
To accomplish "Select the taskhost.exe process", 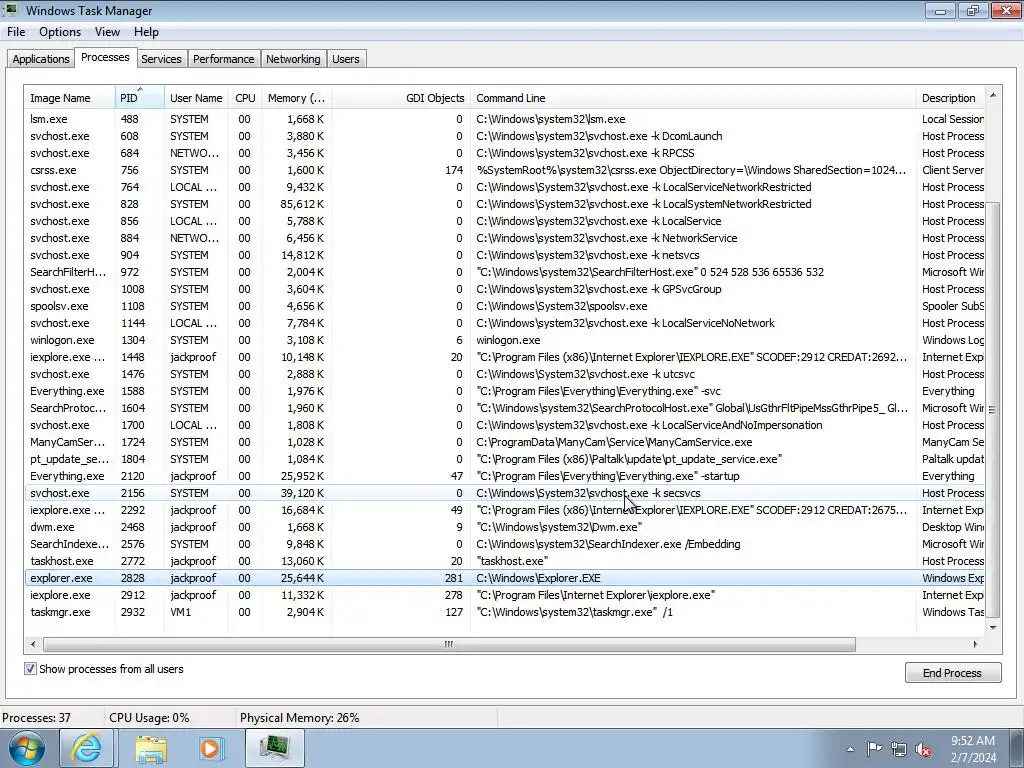I will 504,560.
